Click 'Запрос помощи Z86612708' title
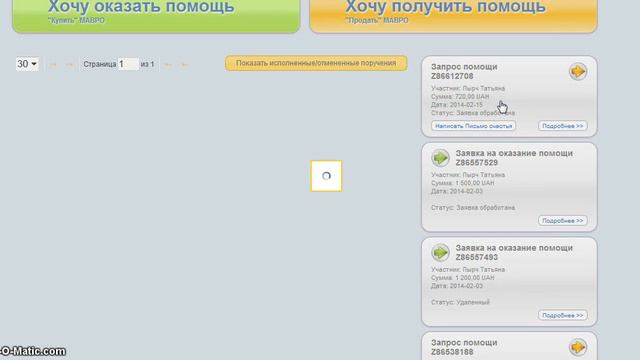This screenshot has width=640, height=360. coord(464,71)
